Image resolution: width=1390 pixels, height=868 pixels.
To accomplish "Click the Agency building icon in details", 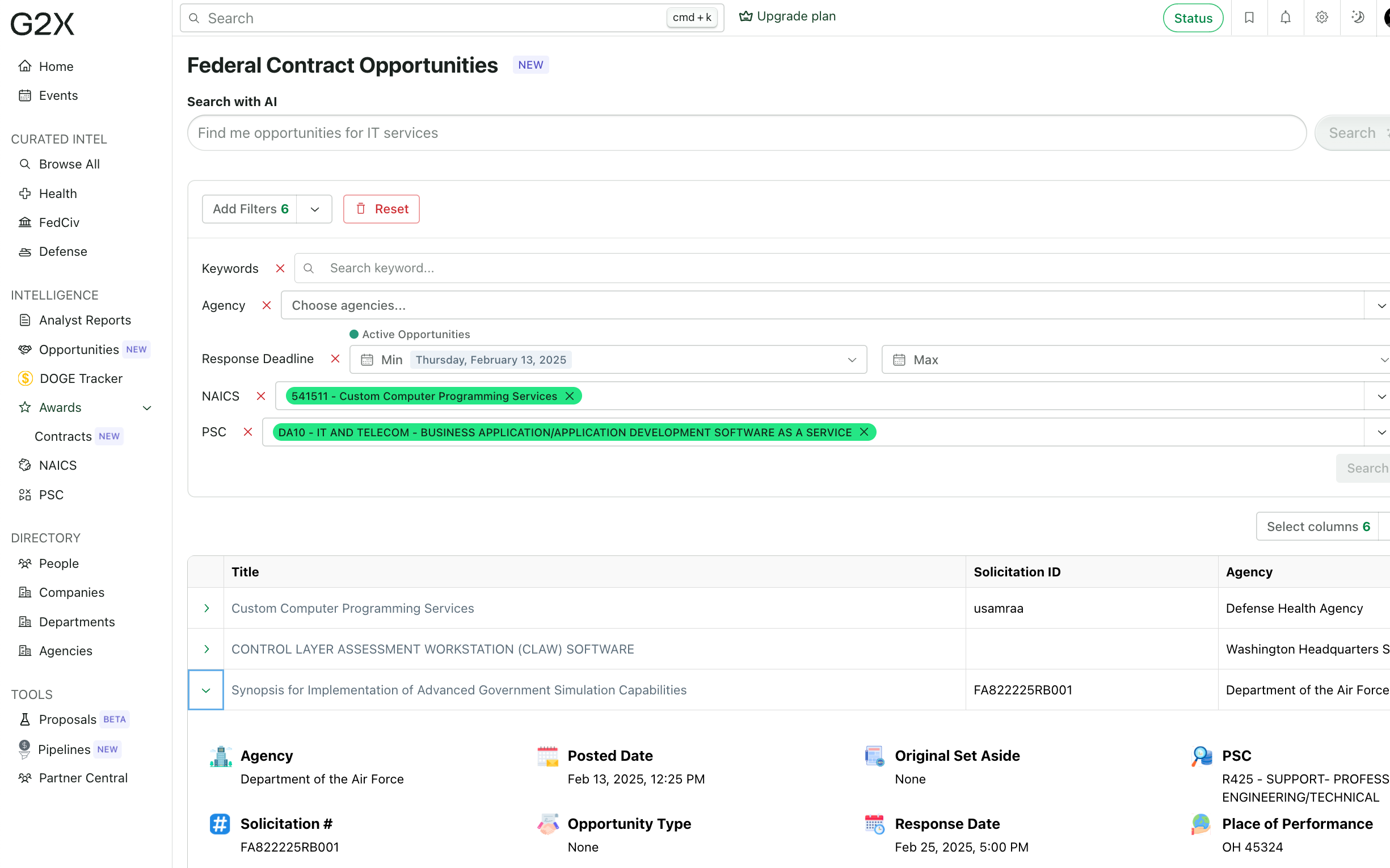I will click(221, 757).
